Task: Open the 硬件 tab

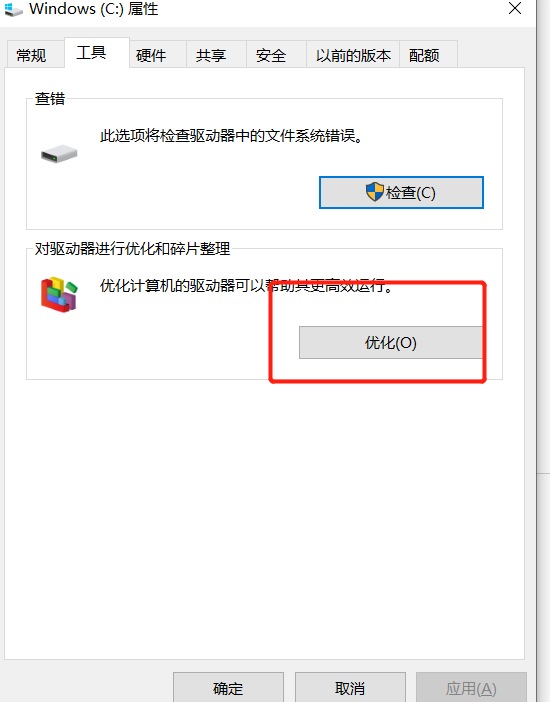Action: tap(151, 56)
